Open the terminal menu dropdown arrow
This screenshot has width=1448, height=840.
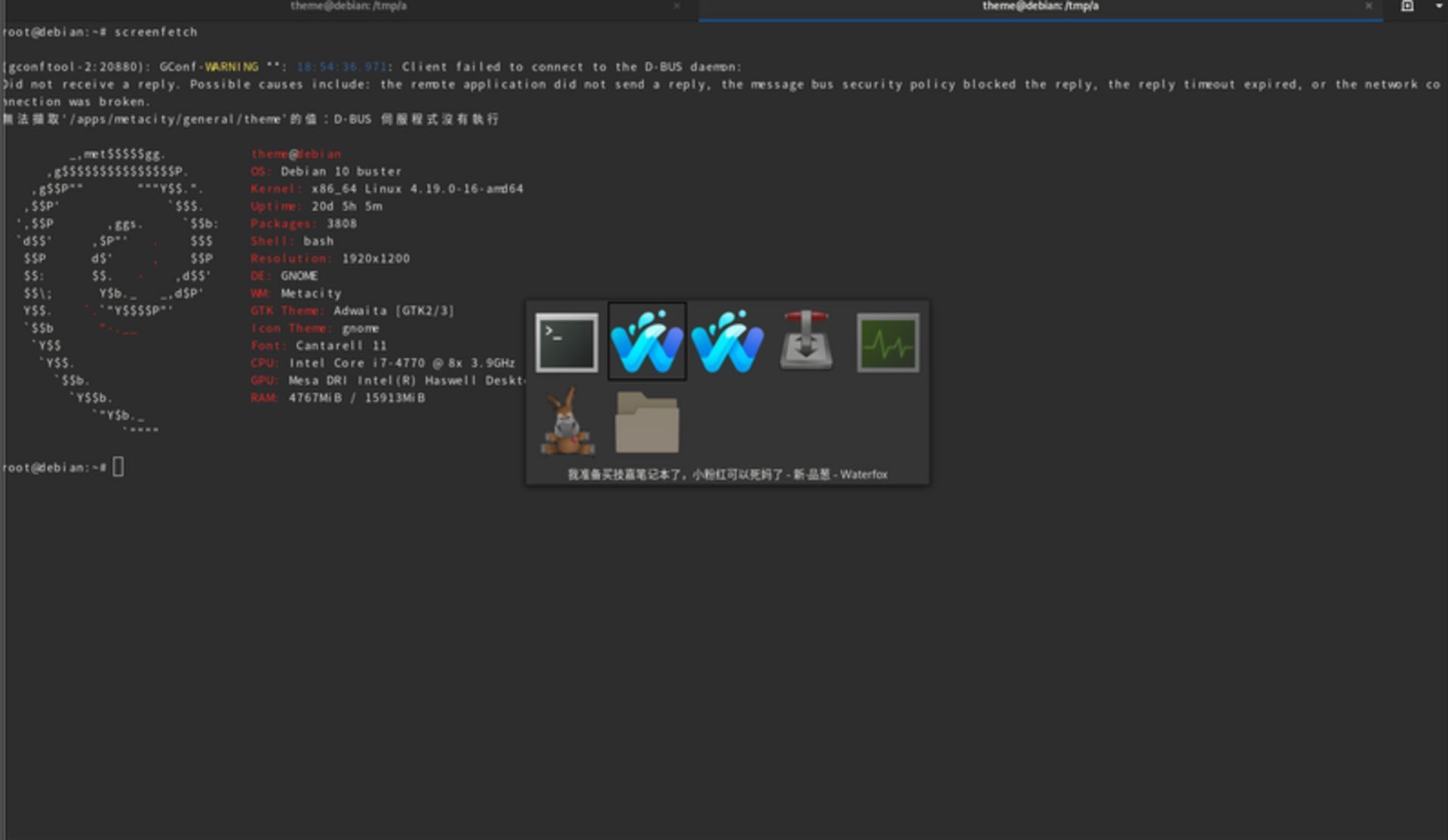pyautogui.click(x=1438, y=6)
